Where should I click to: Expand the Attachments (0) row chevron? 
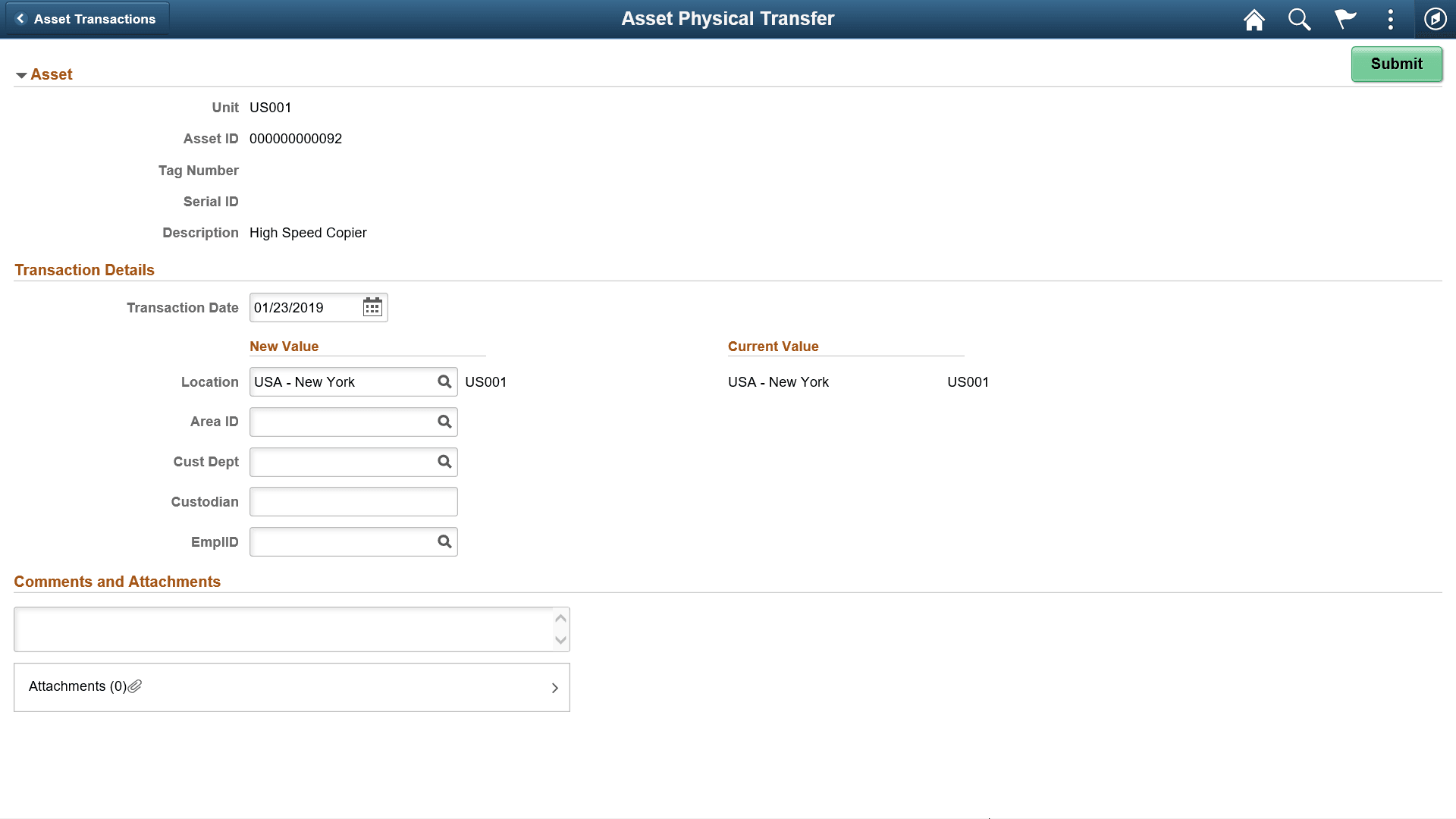coord(554,687)
